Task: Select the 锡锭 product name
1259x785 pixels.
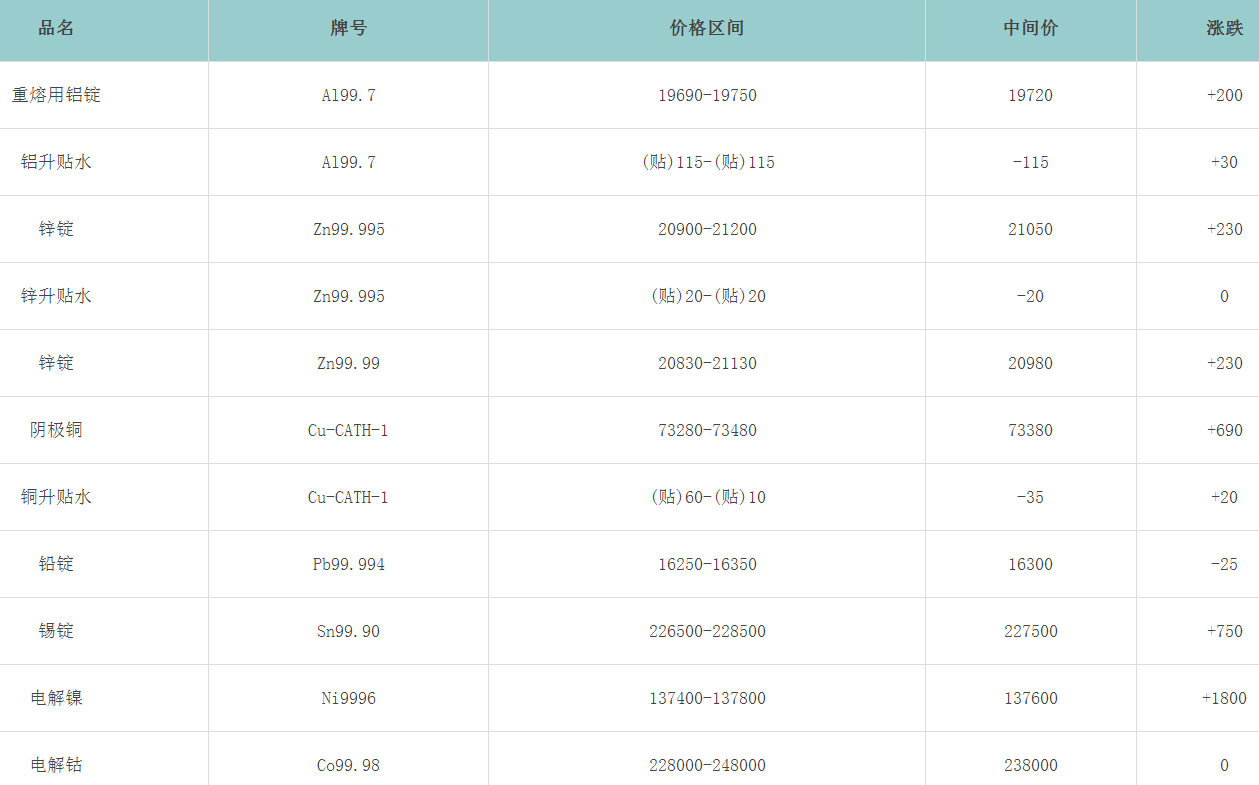Action: point(56,631)
